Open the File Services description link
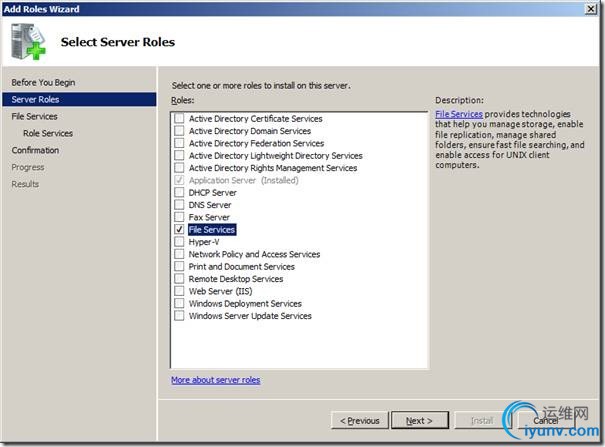The height and width of the screenshot is (447, 605). point(459,114)
